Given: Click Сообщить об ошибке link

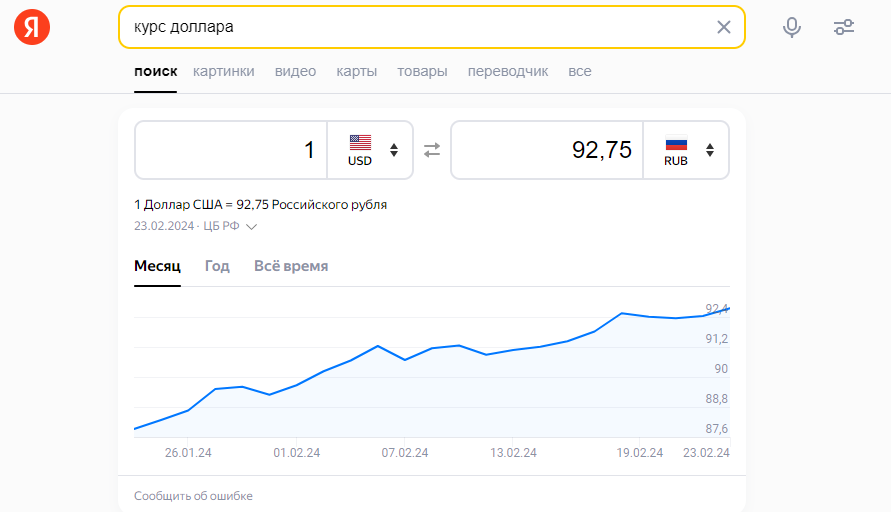Looking at the screenshot, I should point(193,496).
